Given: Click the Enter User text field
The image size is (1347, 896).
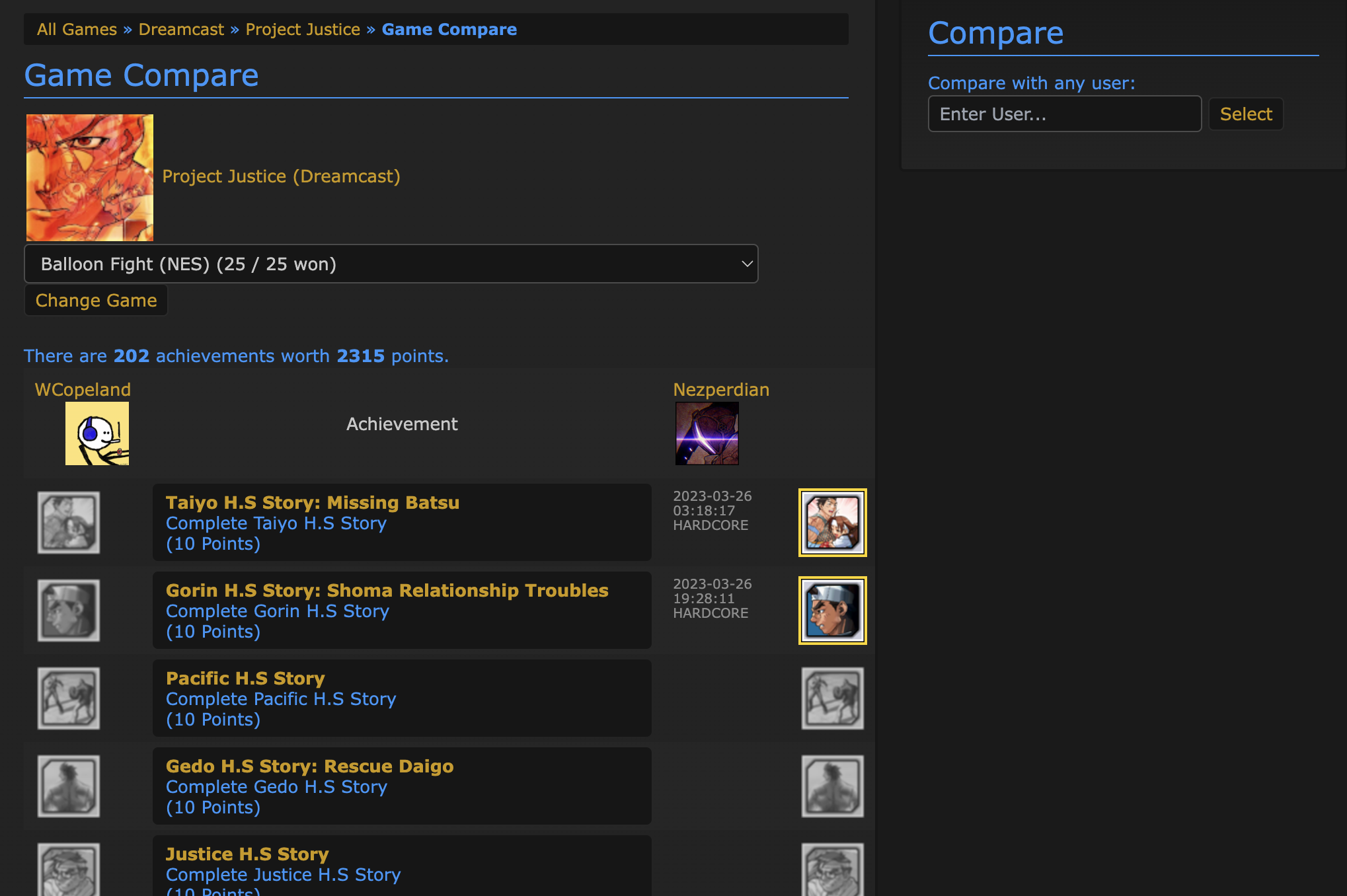Looking at the screenshot, I should tap(1064, 114).
